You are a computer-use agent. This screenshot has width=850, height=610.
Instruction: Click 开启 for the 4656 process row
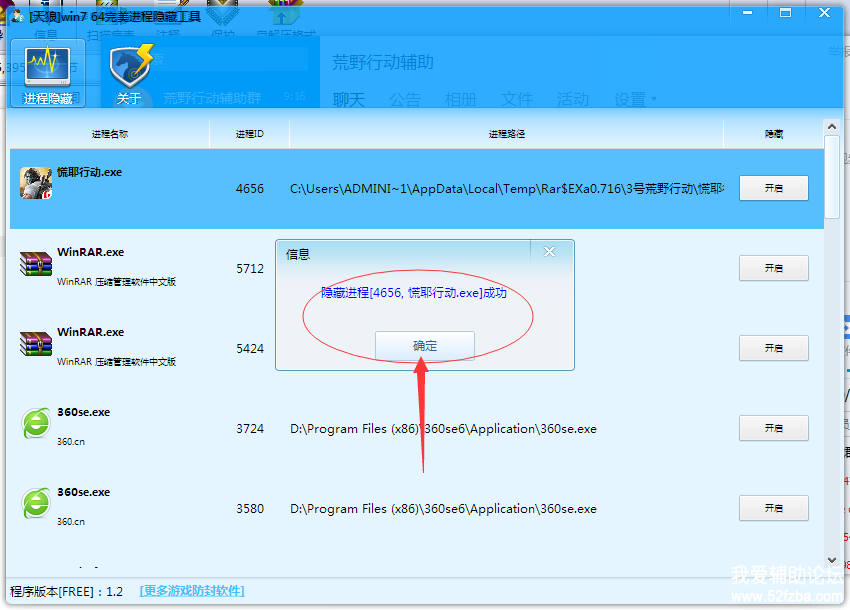coord(774,188)
